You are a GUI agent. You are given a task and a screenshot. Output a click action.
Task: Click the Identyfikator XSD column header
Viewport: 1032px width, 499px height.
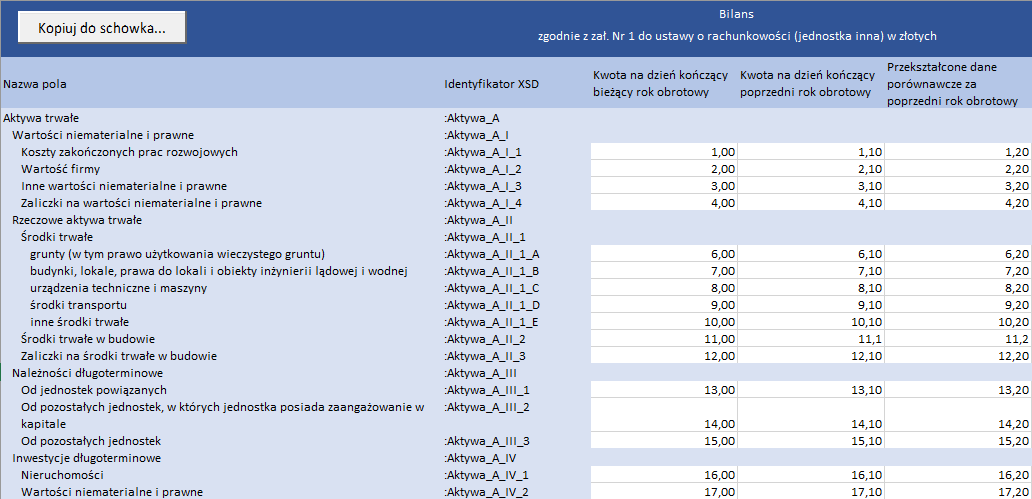[x=492, y=84]
